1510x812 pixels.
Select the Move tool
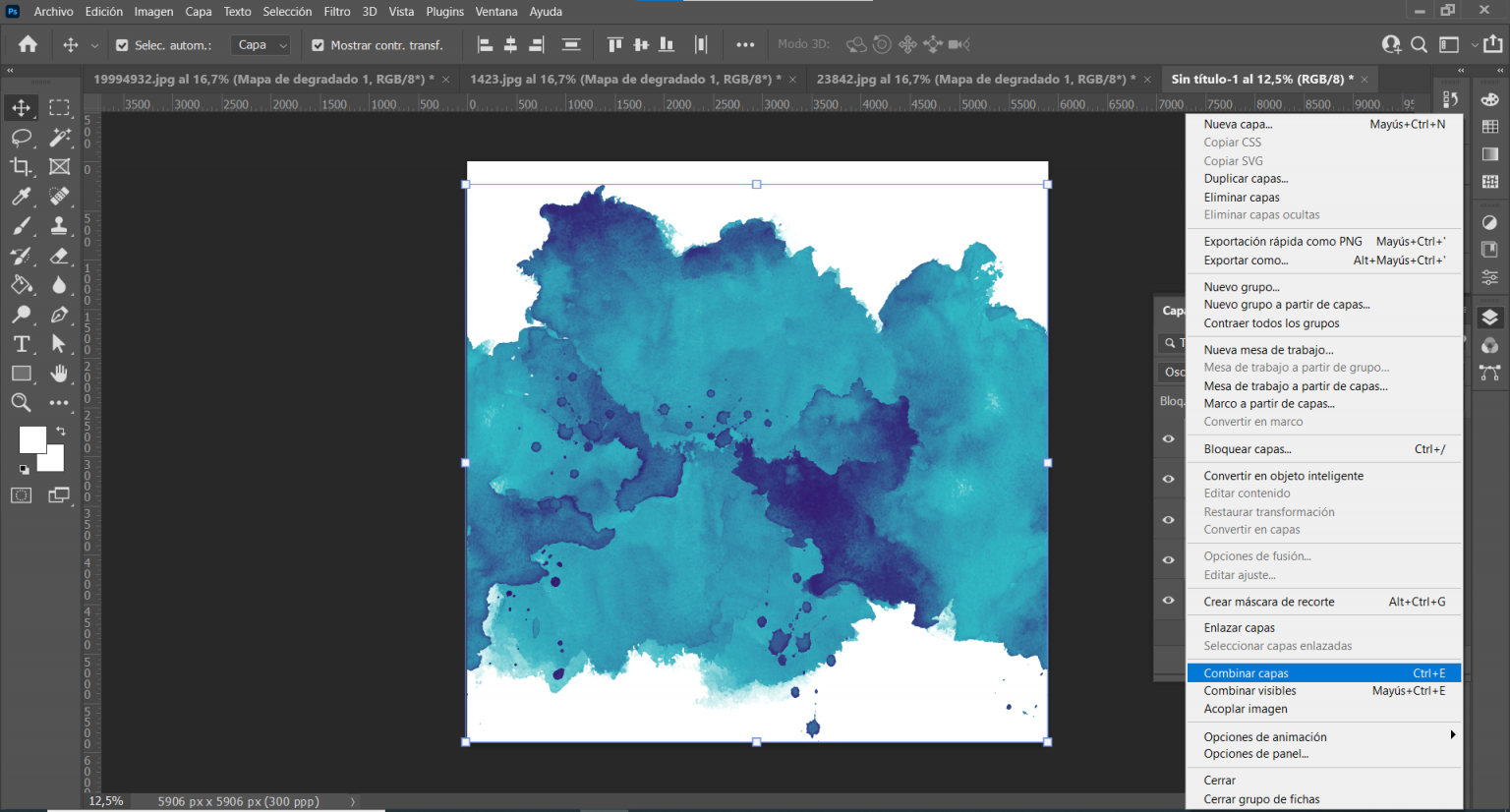[21, 107]
